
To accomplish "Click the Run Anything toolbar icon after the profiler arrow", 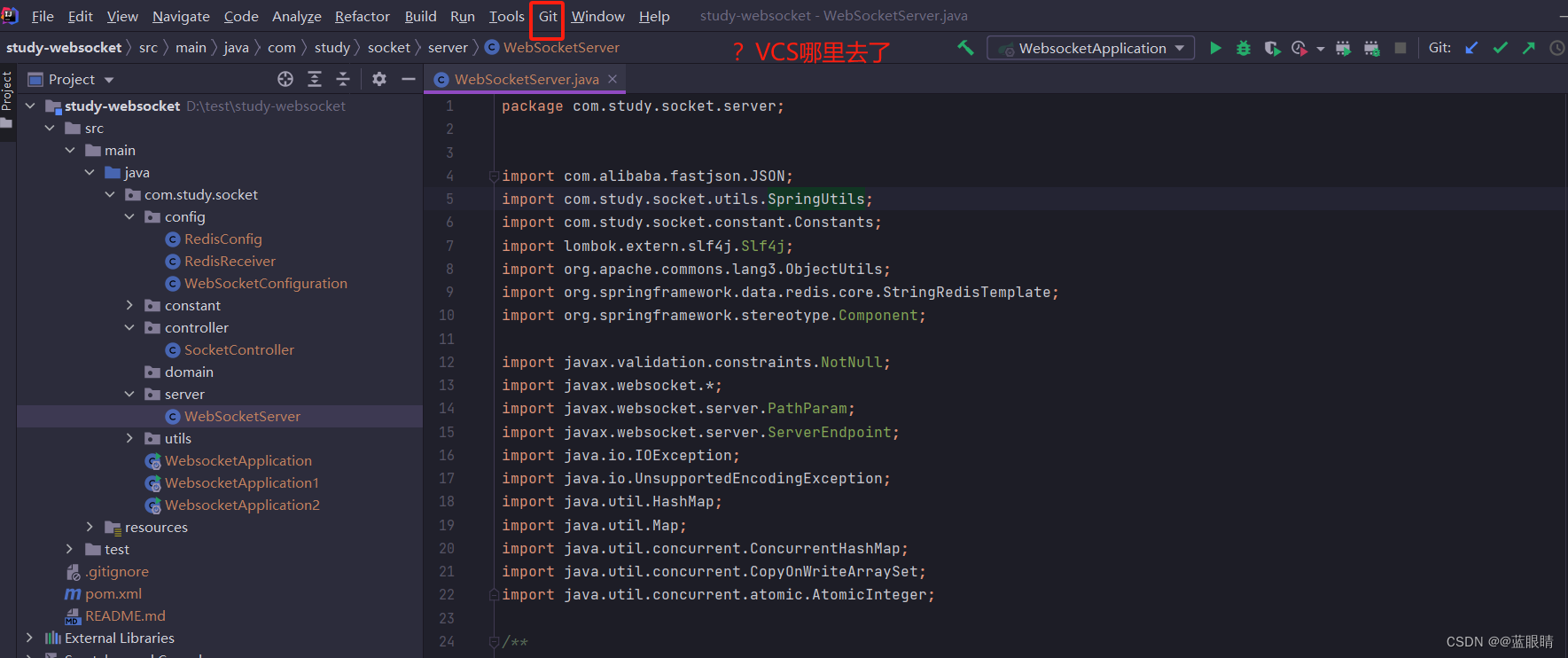I will coord(1343,48).
